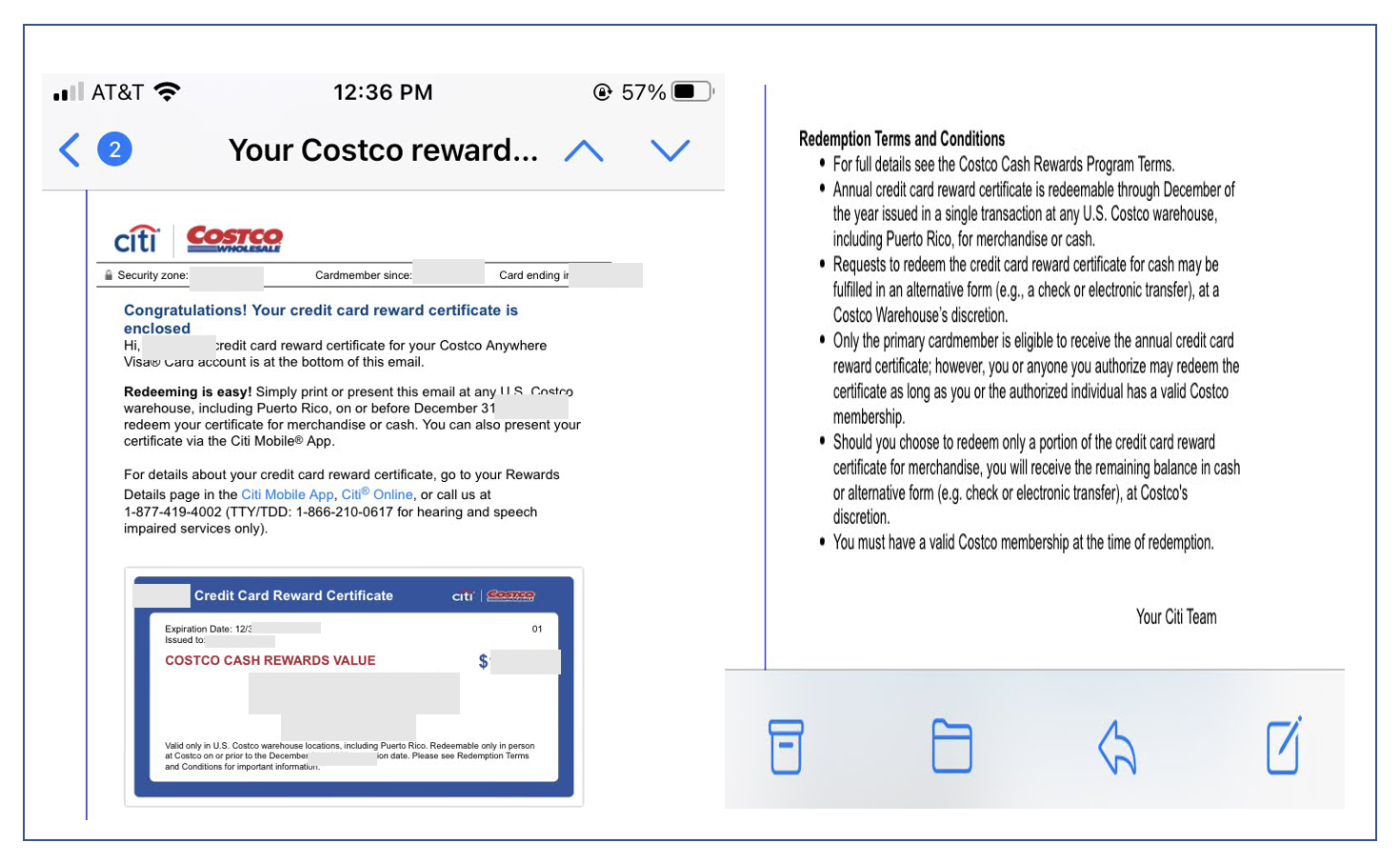Tap the rotation lock icon in status bar
This screenshot has height=863, width=1400.
click(x=603, y=92)
